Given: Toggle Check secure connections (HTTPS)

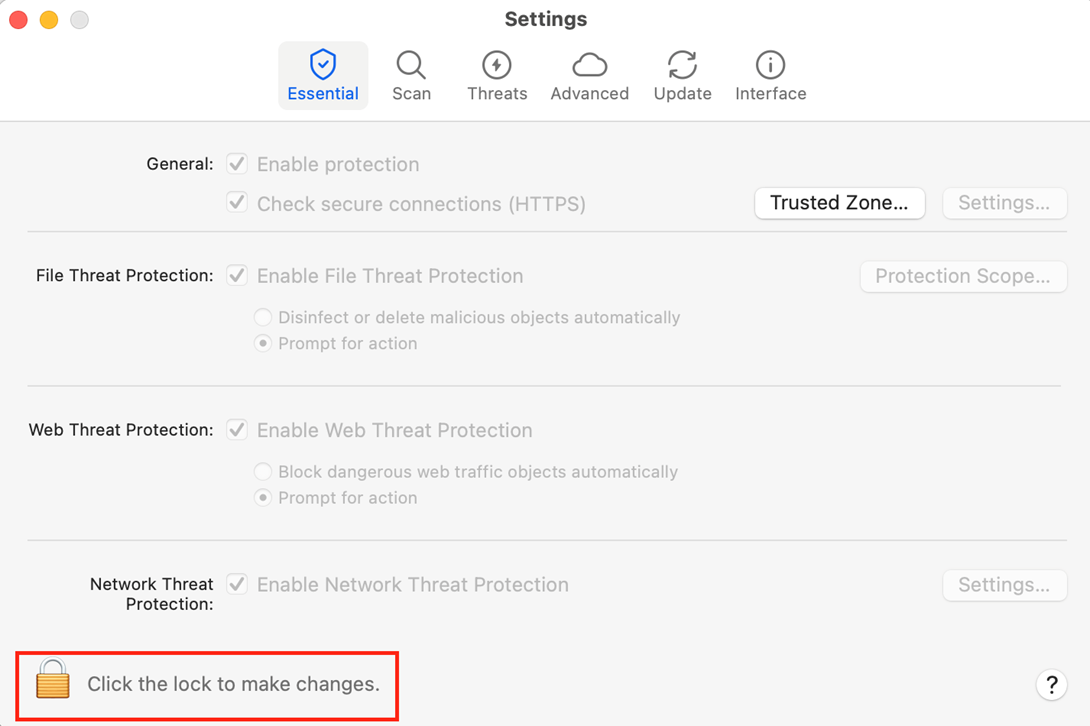Looking at the screenshot, I should click(237, 203).
